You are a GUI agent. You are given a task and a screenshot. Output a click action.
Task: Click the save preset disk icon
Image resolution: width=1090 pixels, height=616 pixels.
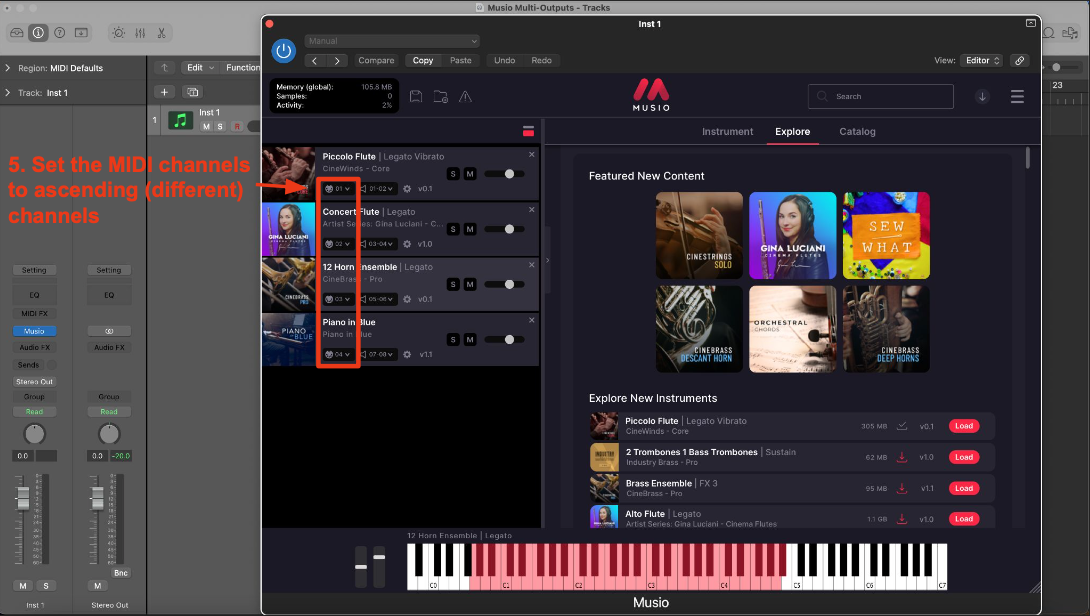click(416, 97)
